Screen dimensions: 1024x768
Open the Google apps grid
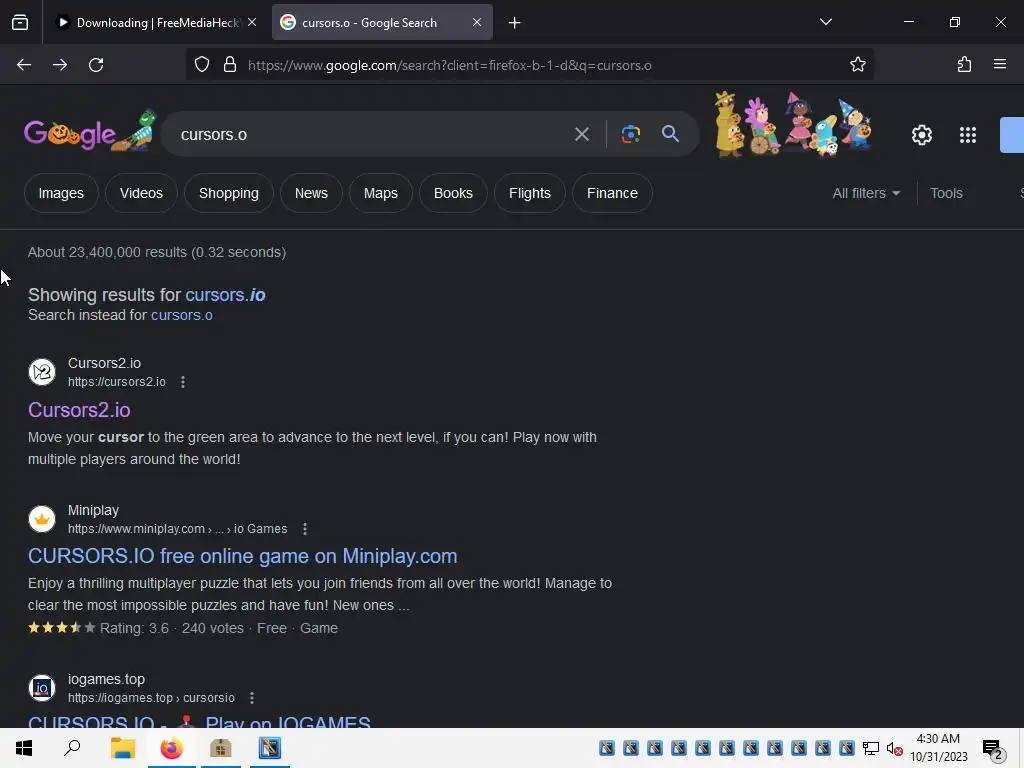(x=968, y=135)
